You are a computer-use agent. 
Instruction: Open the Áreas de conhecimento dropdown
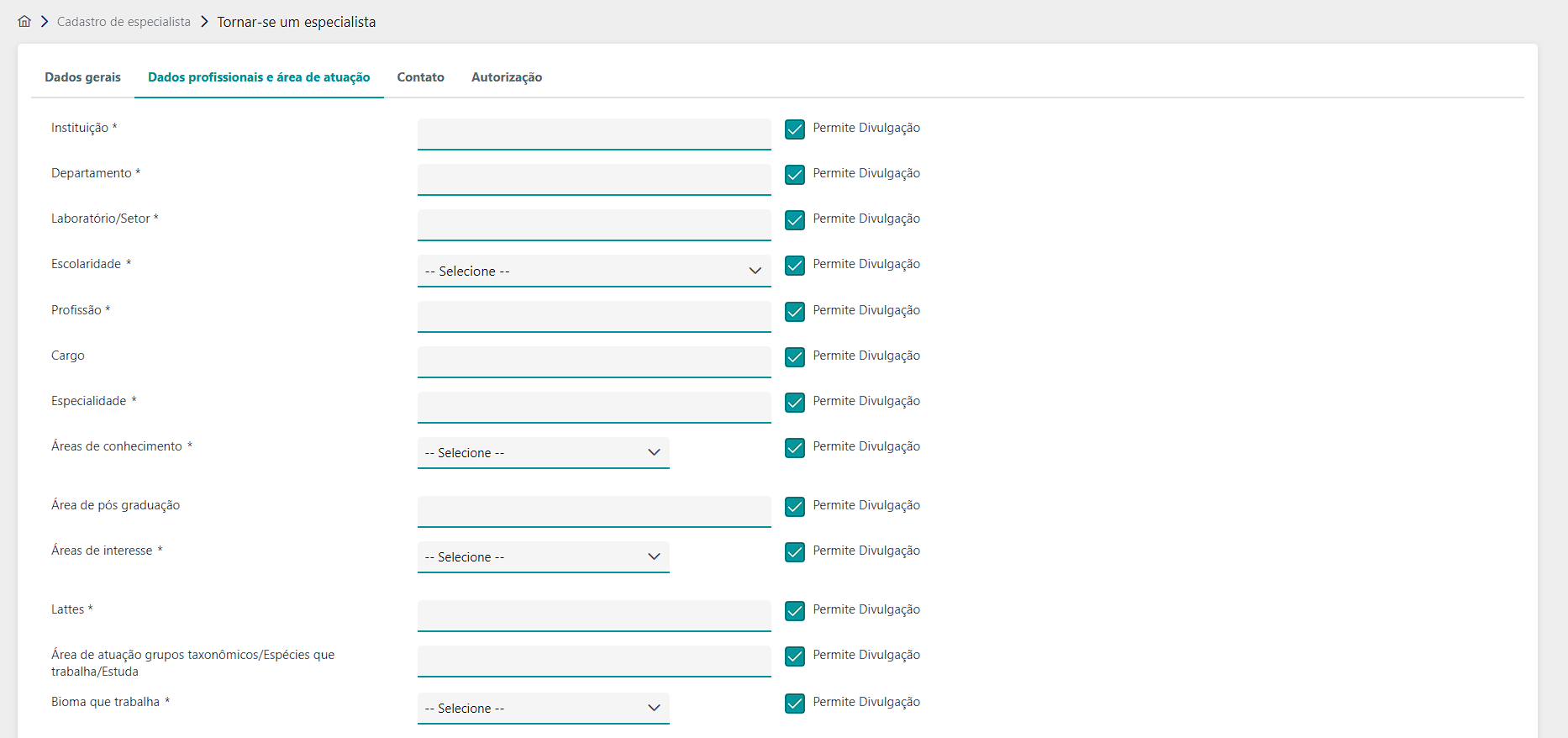tap(543, 453)
